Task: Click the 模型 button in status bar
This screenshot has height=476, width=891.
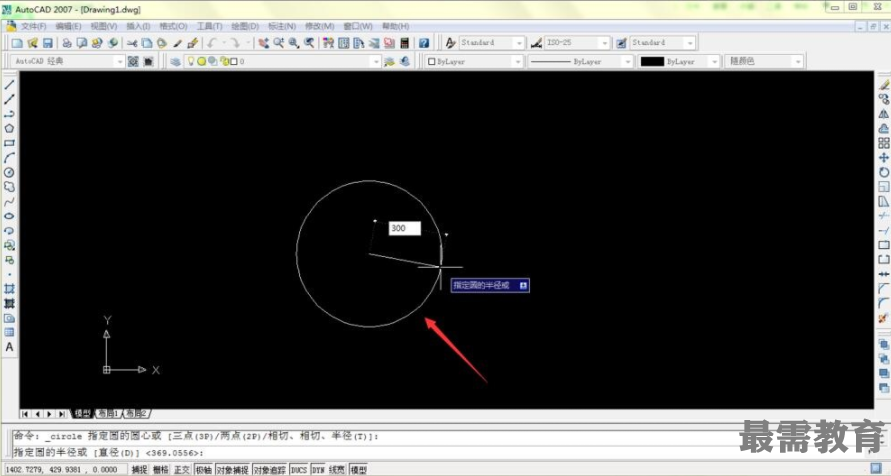Action: pos(359,470)
